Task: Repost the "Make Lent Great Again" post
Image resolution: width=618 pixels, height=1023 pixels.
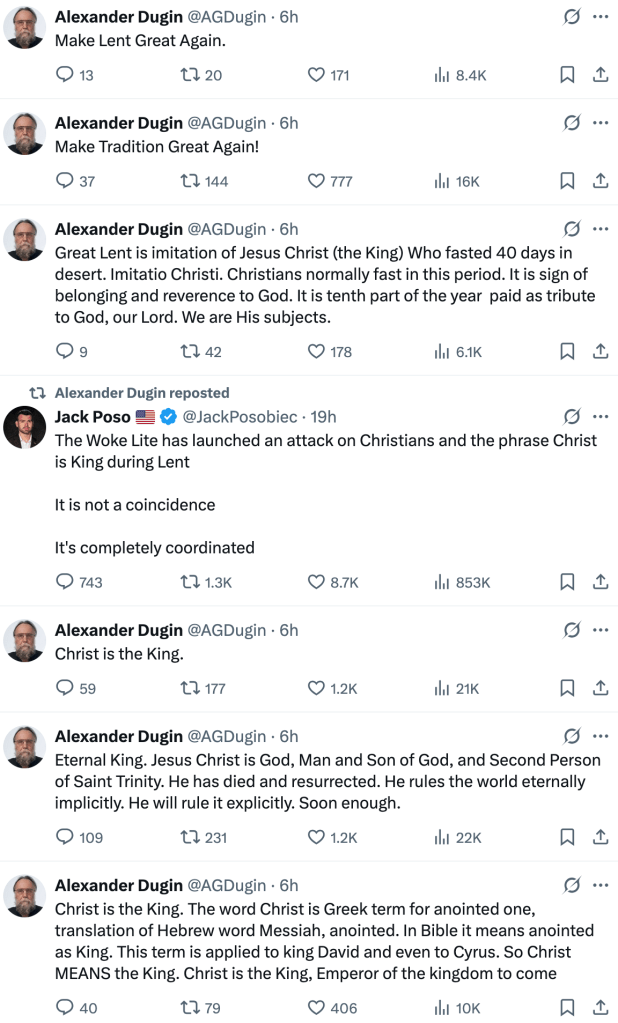Action: pos(190,74)
